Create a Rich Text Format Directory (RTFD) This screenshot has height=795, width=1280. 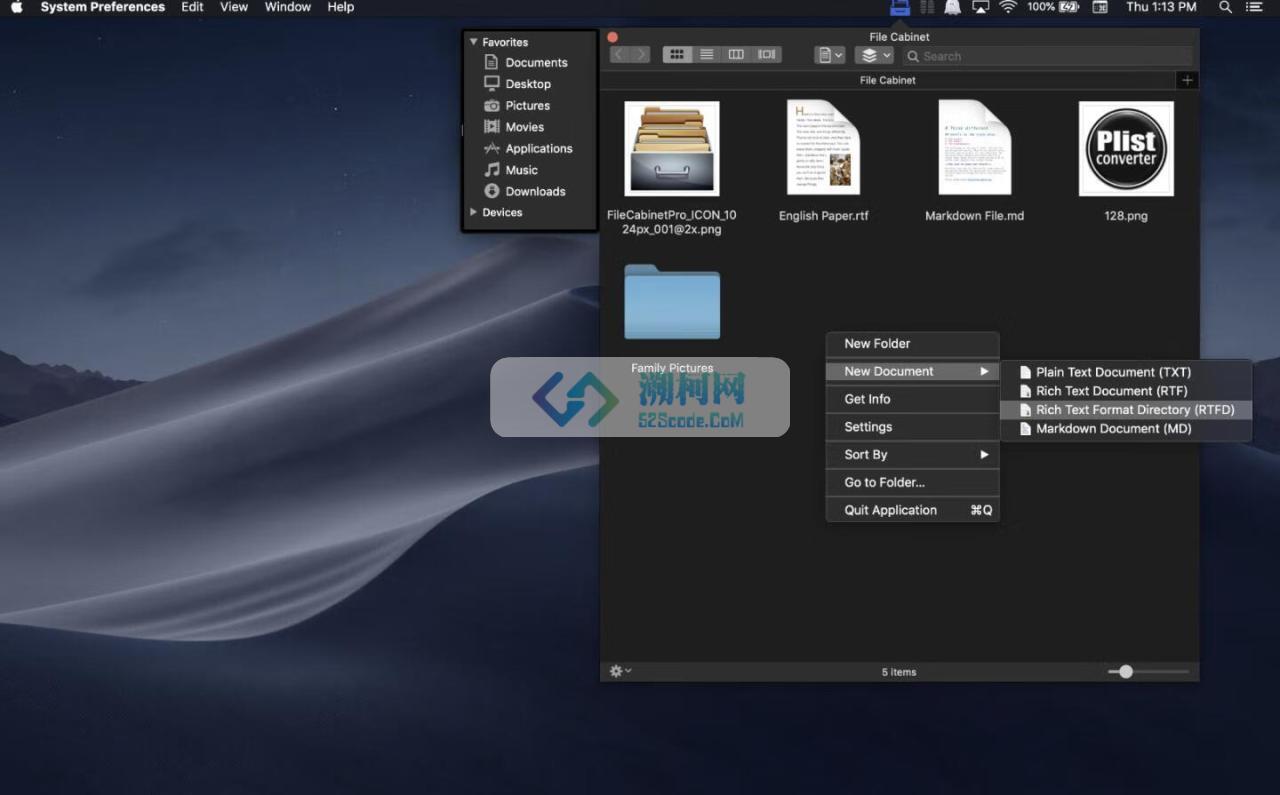point(1126,410)
